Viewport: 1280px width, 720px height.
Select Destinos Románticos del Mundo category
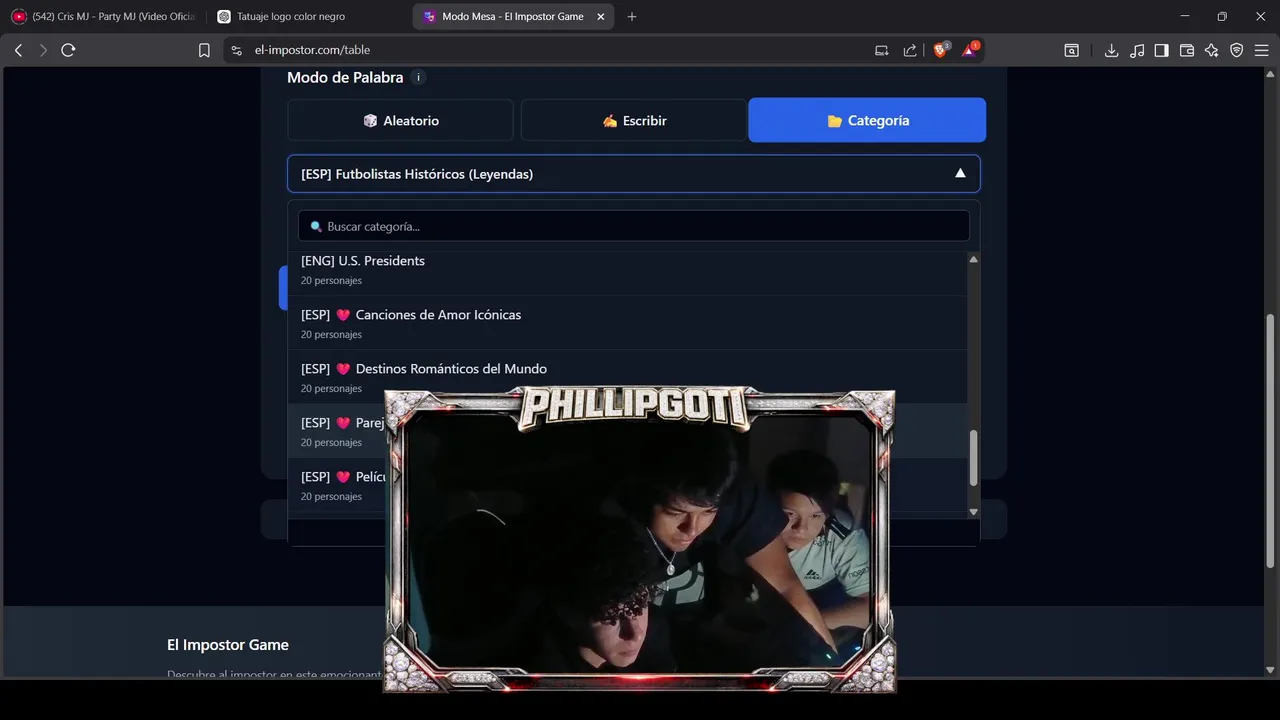pyautogui.click(x=628, y=377)
